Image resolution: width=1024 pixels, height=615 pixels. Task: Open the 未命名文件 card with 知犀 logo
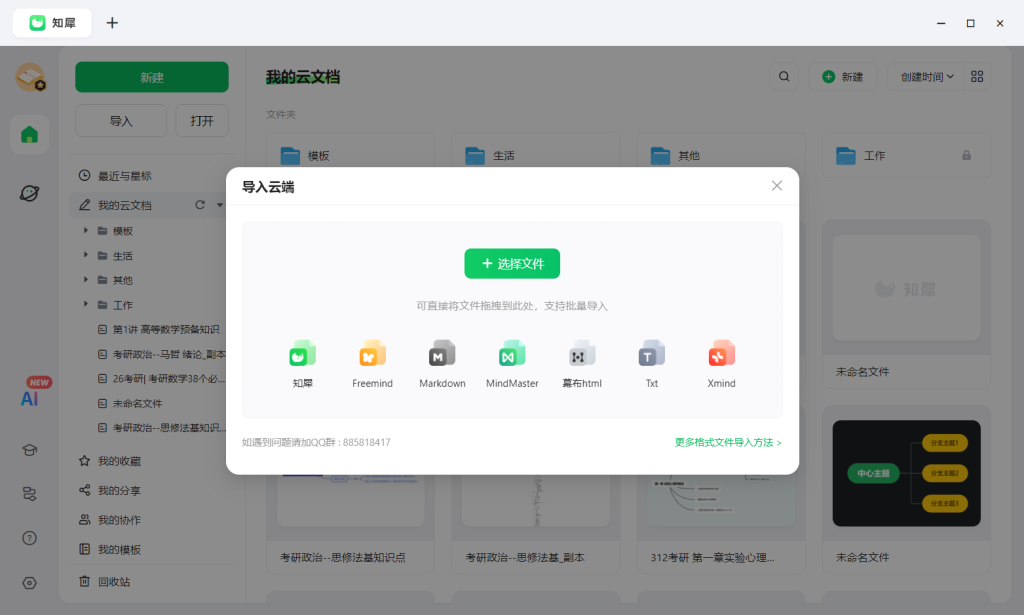point(906,304)
